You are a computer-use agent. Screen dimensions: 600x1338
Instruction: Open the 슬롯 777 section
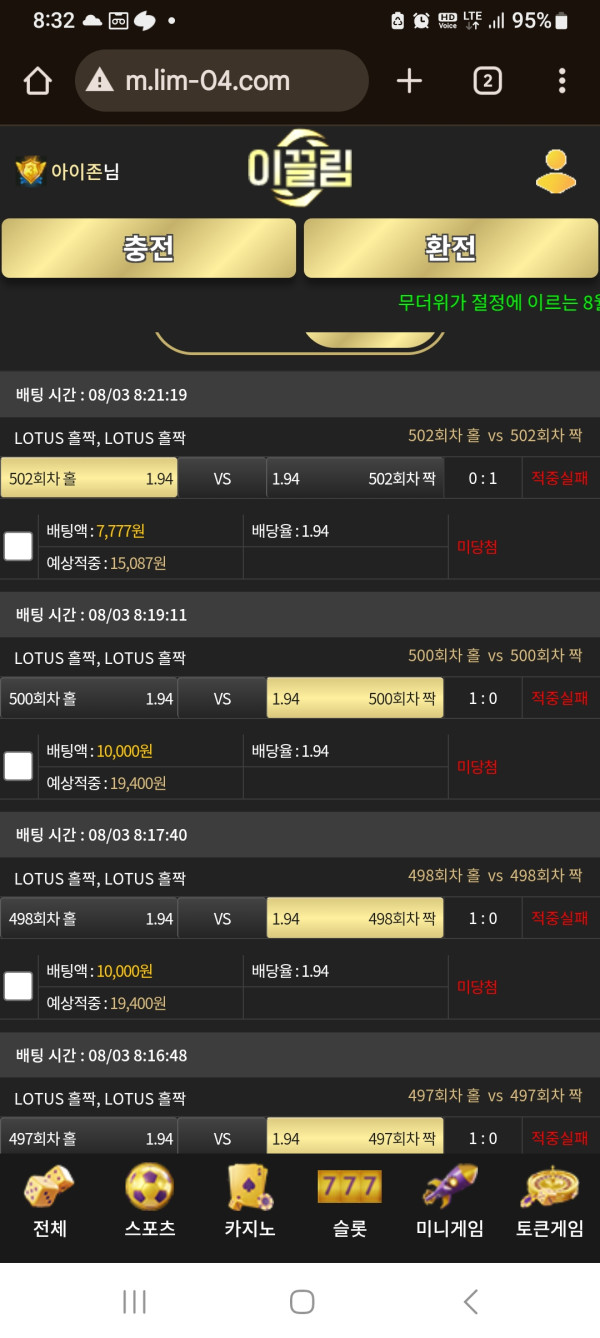[349, 1201]
